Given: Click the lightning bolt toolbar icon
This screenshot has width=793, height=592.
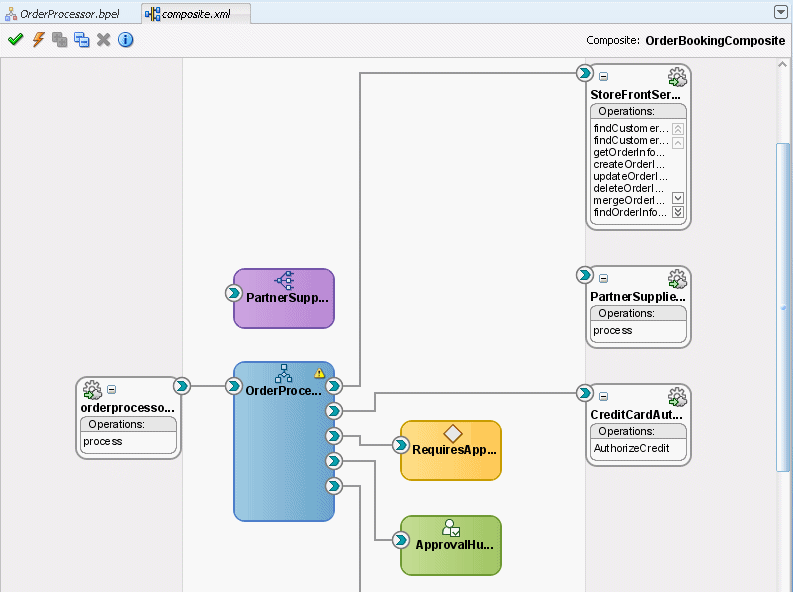Looking at the screenshot, I should click(38, 39).
